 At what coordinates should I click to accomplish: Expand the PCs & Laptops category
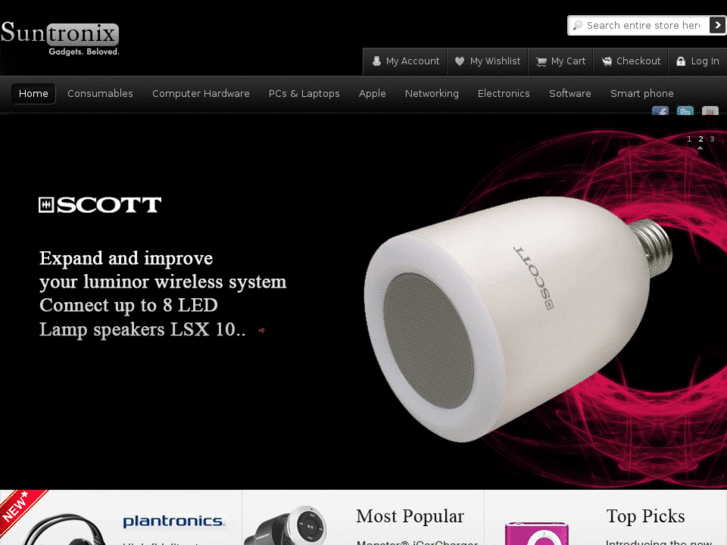click(x=304, y=93)
